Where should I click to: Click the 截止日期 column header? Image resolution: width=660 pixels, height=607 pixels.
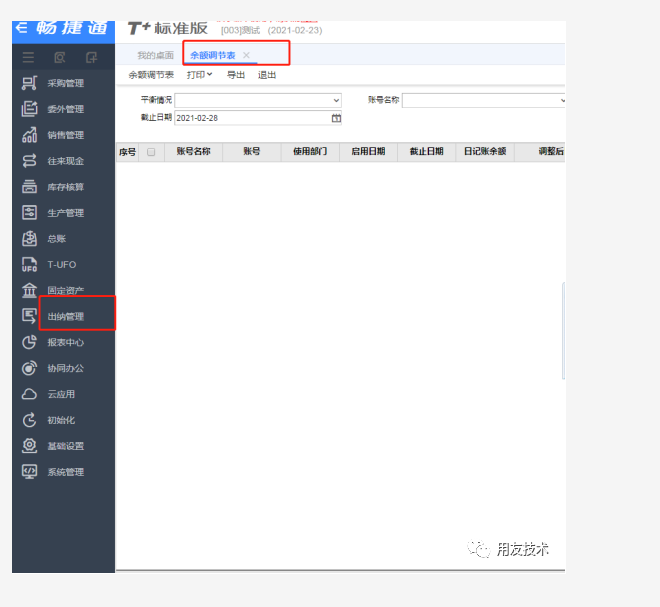pos(427,152)
